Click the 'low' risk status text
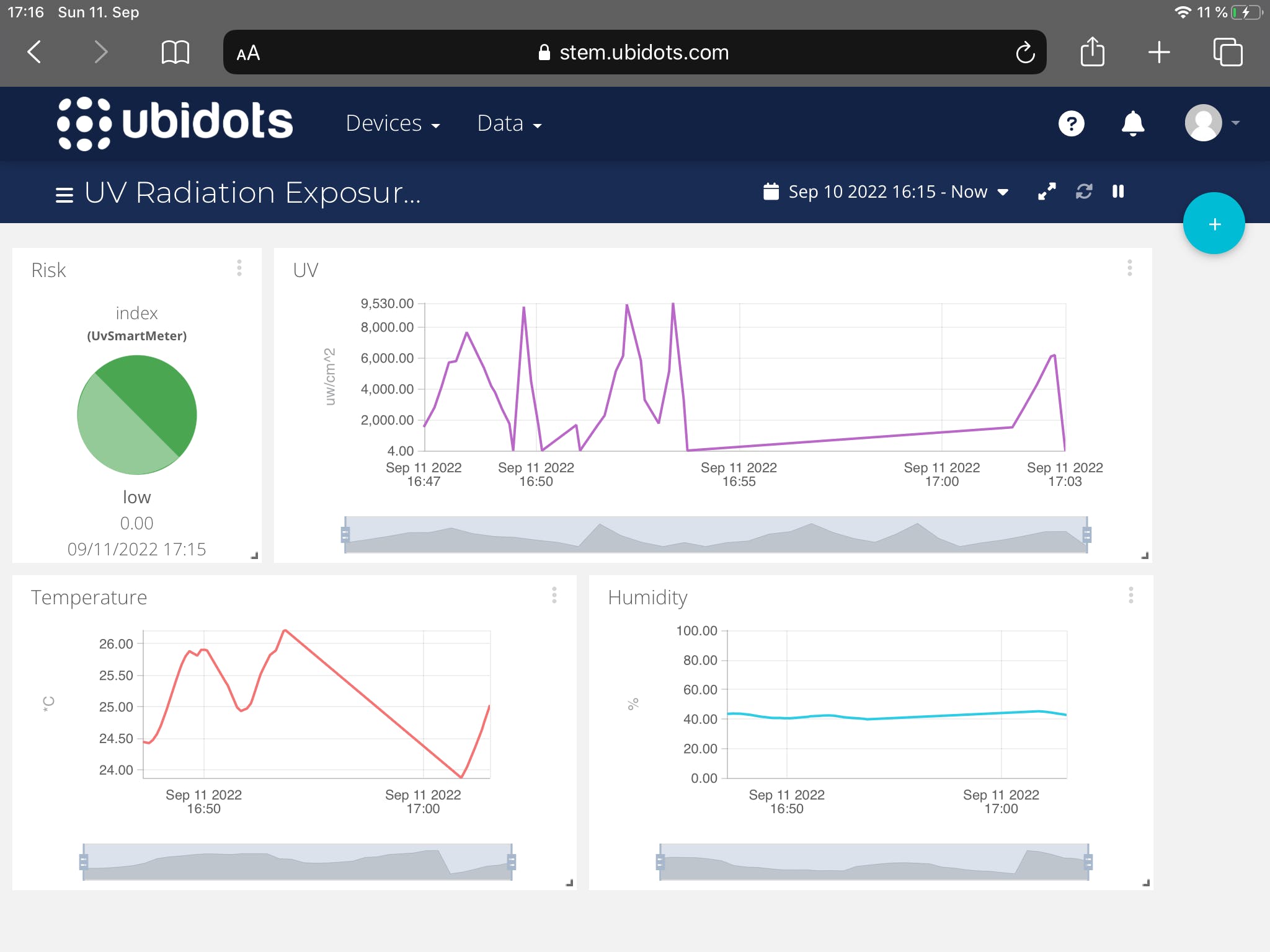This screenshot has width=1270, height=952. tap(137, 497)
